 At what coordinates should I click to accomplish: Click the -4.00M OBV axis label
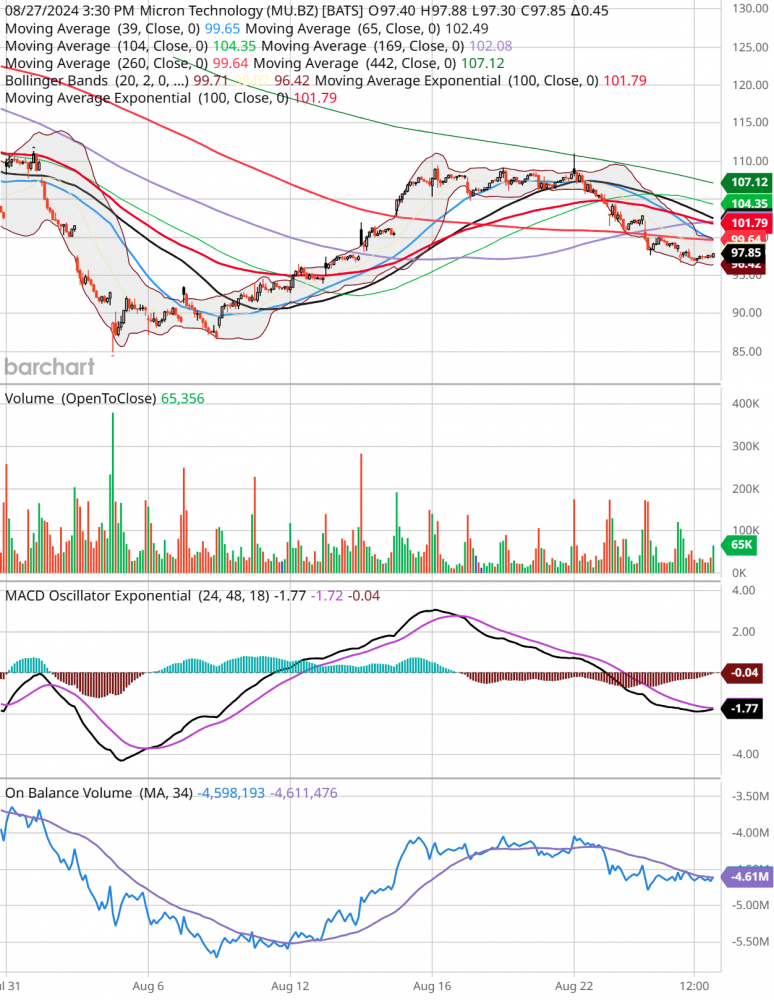point(749,833)
